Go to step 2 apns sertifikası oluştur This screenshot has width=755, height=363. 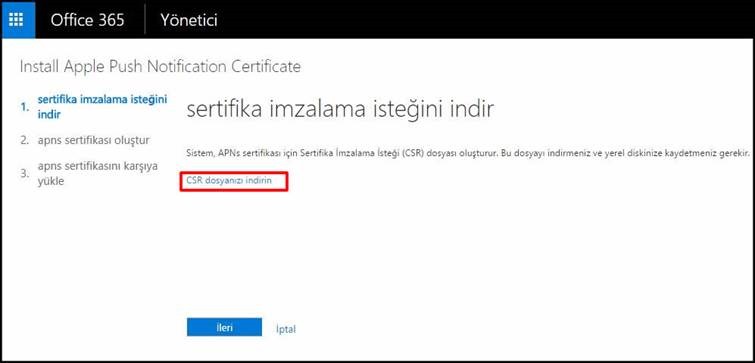tap(93, 141)
